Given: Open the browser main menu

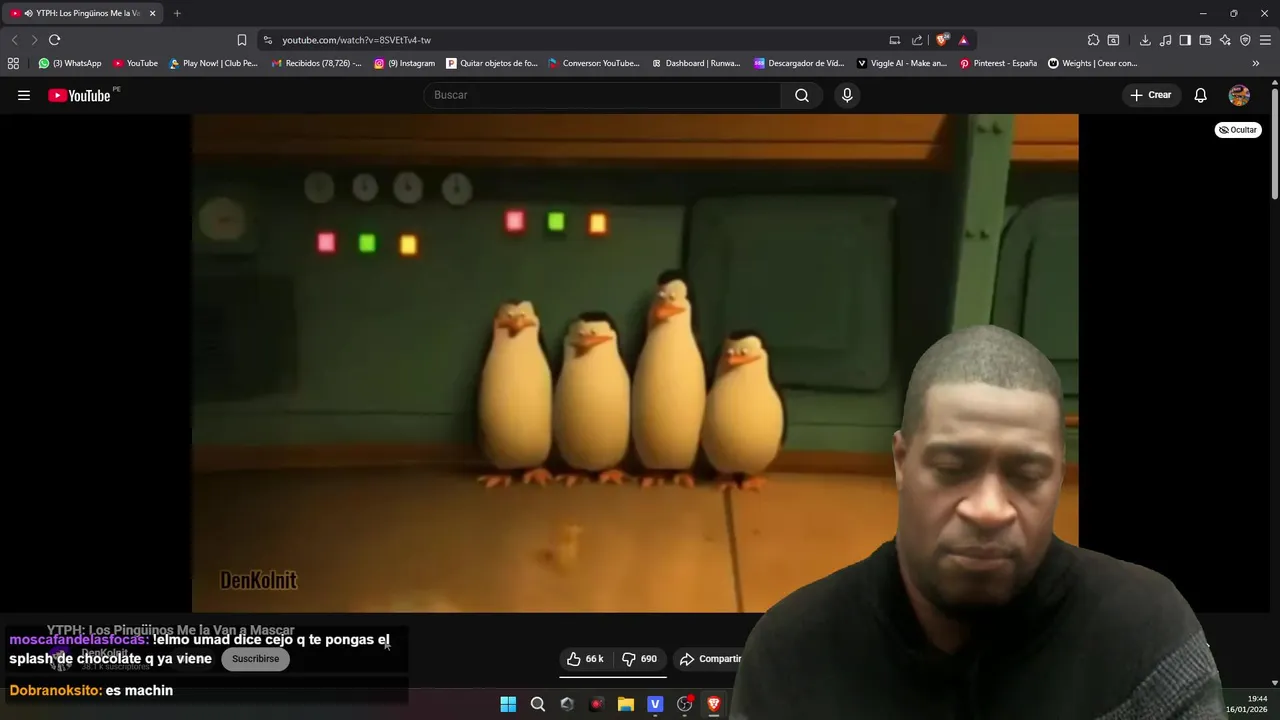Looking at the screenshot, I should (1265, 40).
